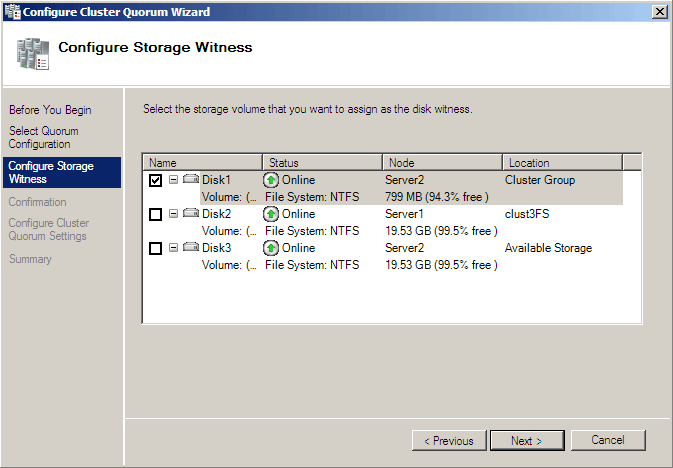Screen dimensions: 673x468
Task: Click Disk2's green Online status icon
Action: click(x=271, y=214)
